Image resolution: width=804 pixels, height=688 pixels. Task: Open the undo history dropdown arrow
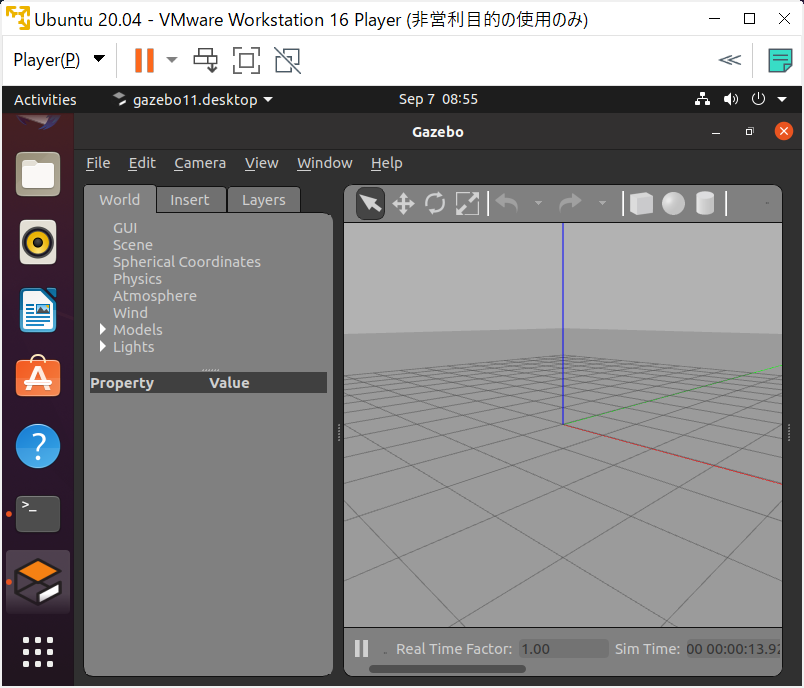pyautogui.click(x=538, y=204)
